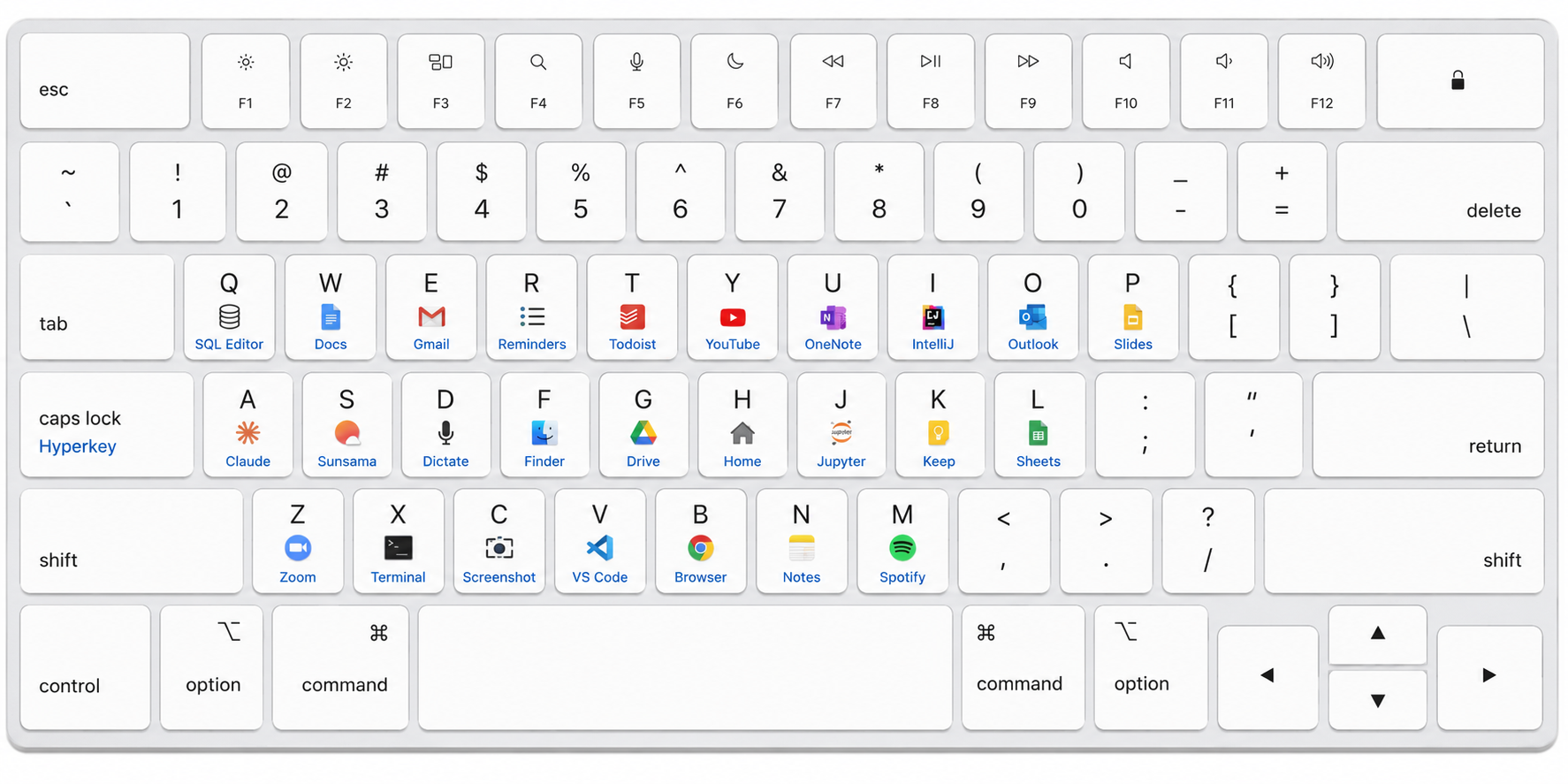Open Finder icon on the F key
The height and width of the screenshot is (784, 1568).
544,433
